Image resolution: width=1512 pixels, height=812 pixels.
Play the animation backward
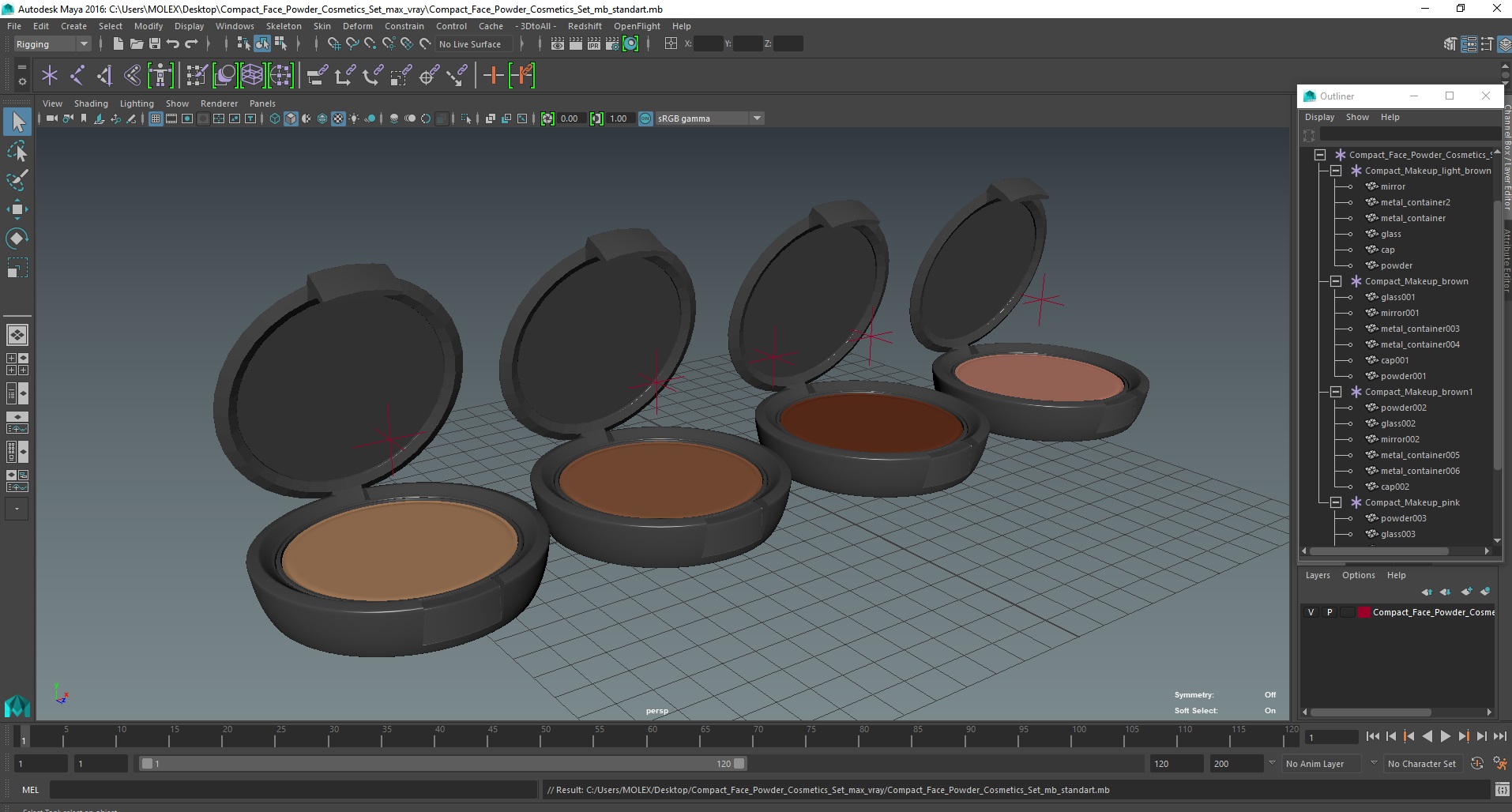1427,736
